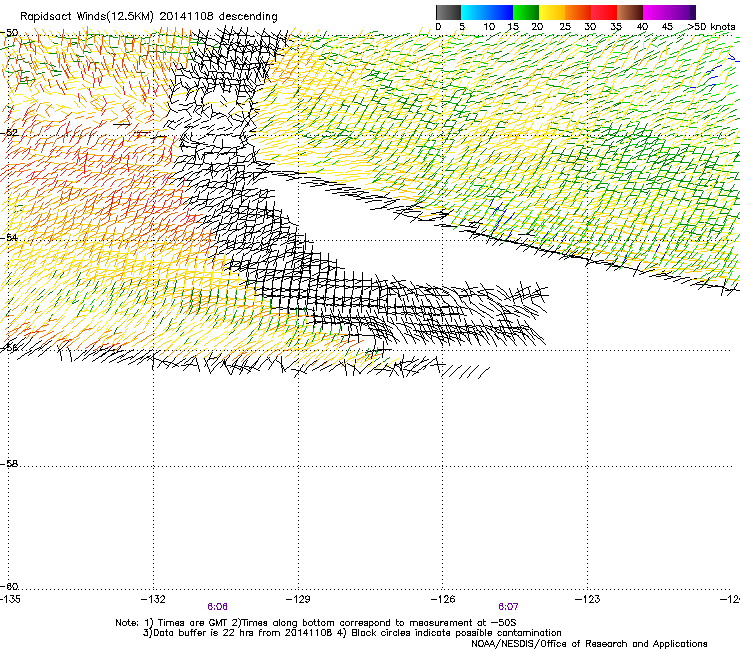Viewport: 740px width, 650px height.
Task: Click the NOAA/NESDIS credit text
Action: 589,644
